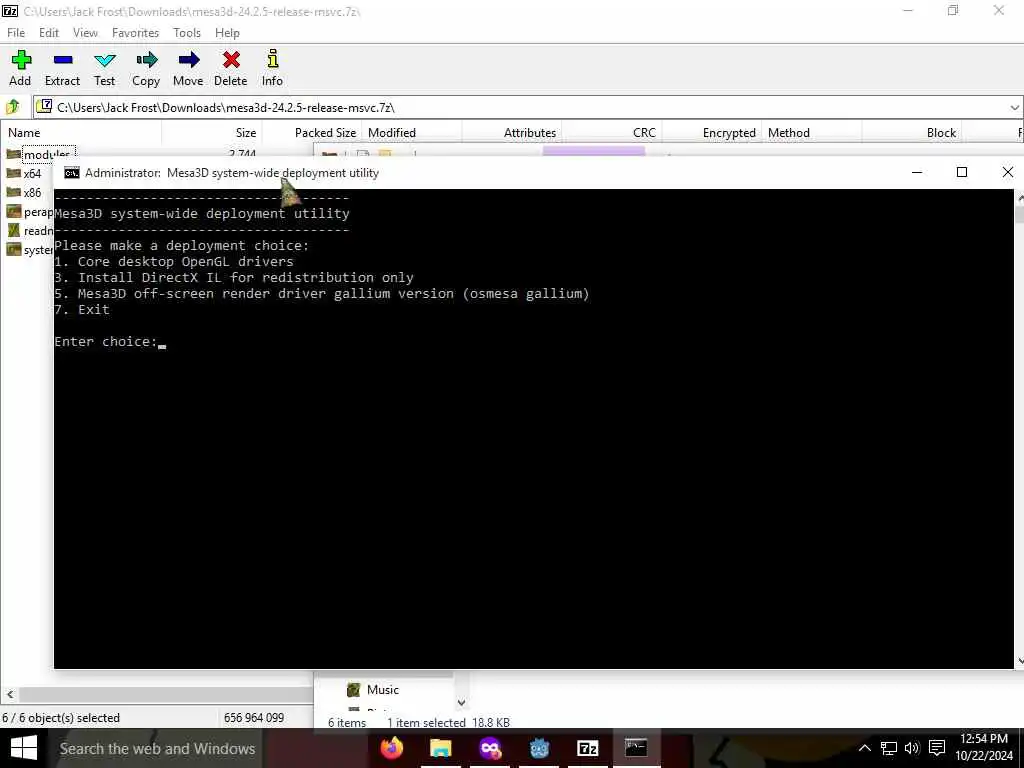Open Firefox from the taskbar

pos(392,748)
